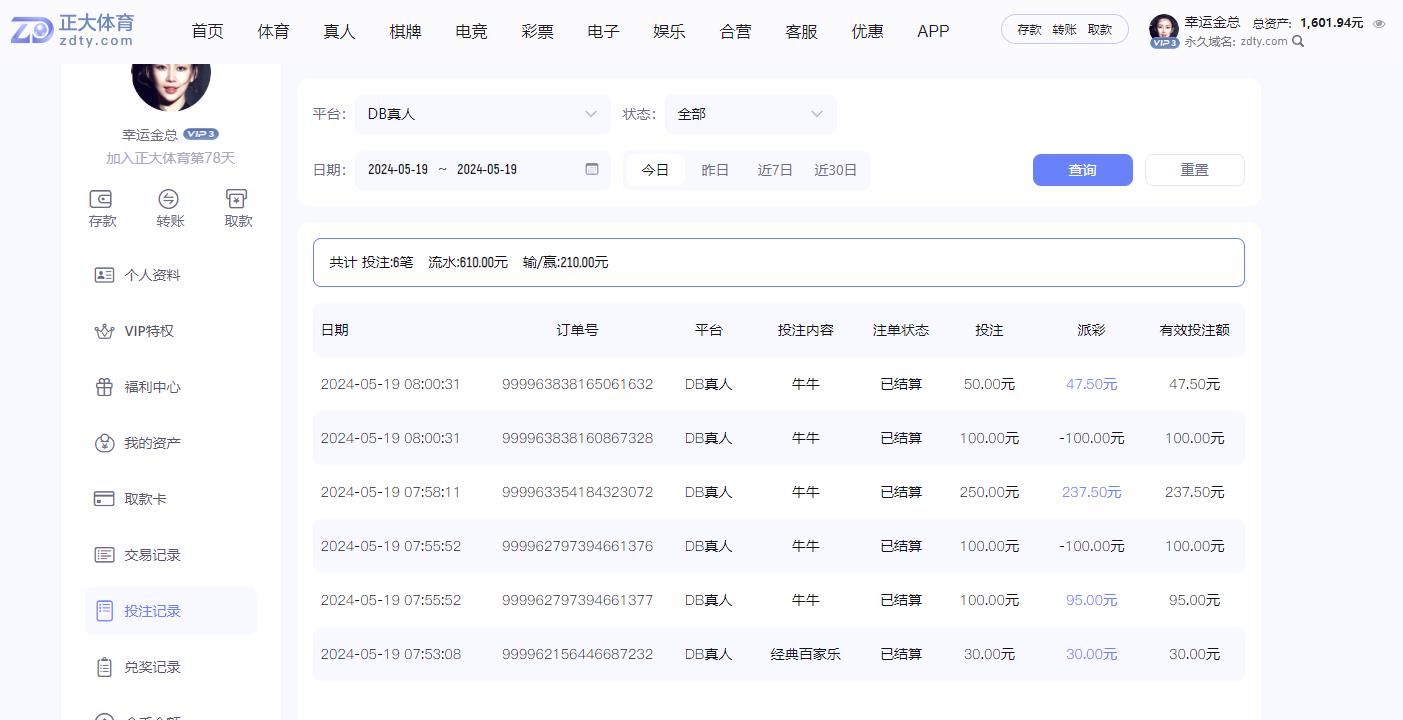Select the 近30日 date range option
1403x720 pixels.
coord(835,170)
